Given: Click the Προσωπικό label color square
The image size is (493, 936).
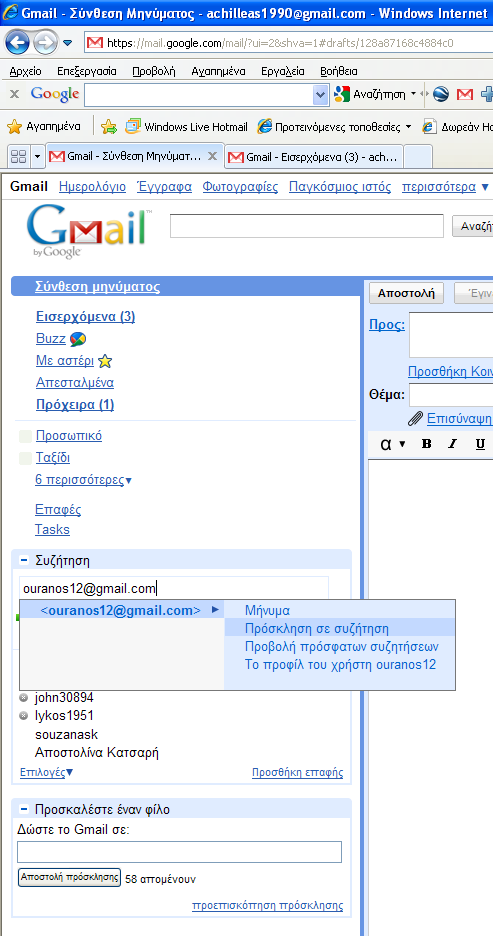Looking at the screenshot, I should tap(25, 436).
